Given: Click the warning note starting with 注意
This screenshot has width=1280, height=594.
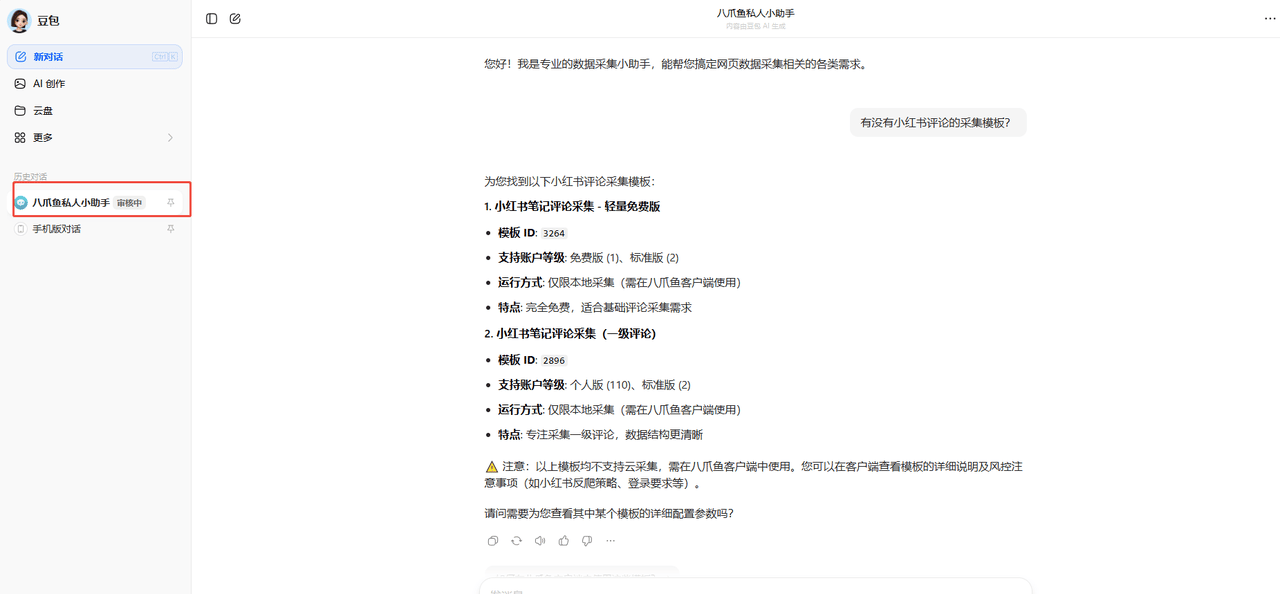Looking at the screenshot, I should tap(754, 475).
